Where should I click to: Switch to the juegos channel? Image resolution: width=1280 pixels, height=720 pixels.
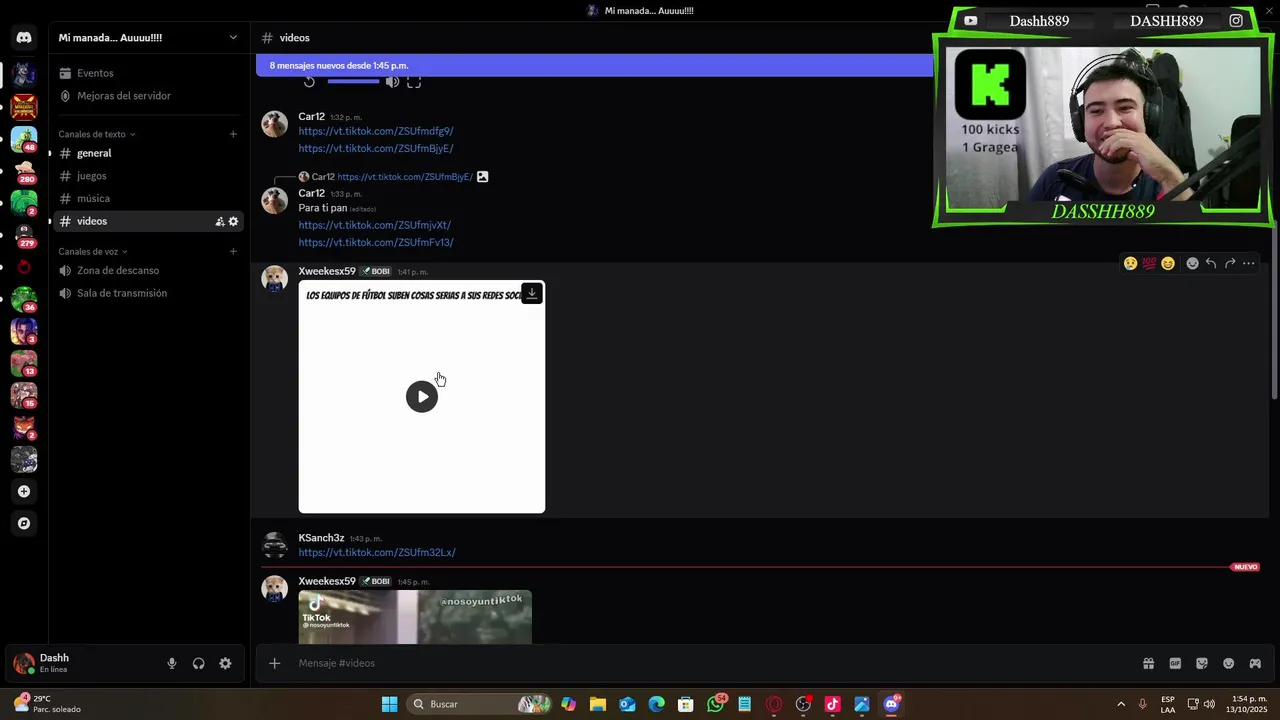(148, 176)
